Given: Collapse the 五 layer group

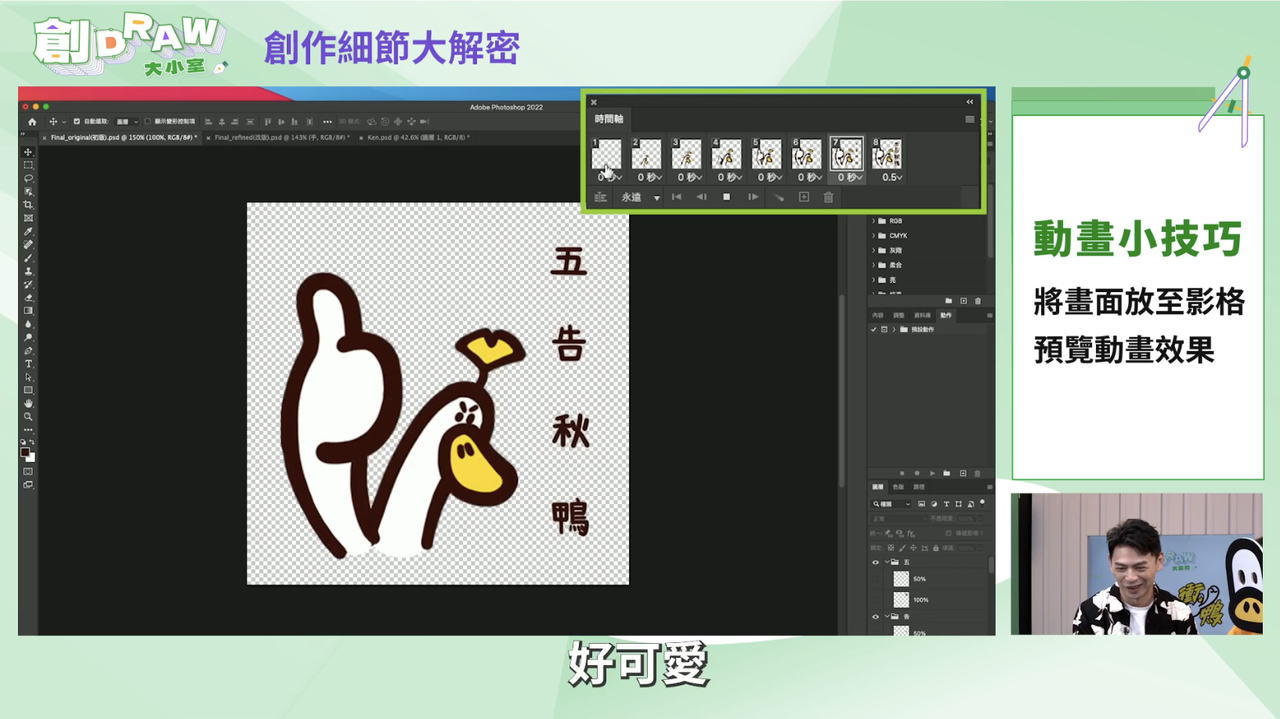Looking at the screenshot, I should pos(887,562).
